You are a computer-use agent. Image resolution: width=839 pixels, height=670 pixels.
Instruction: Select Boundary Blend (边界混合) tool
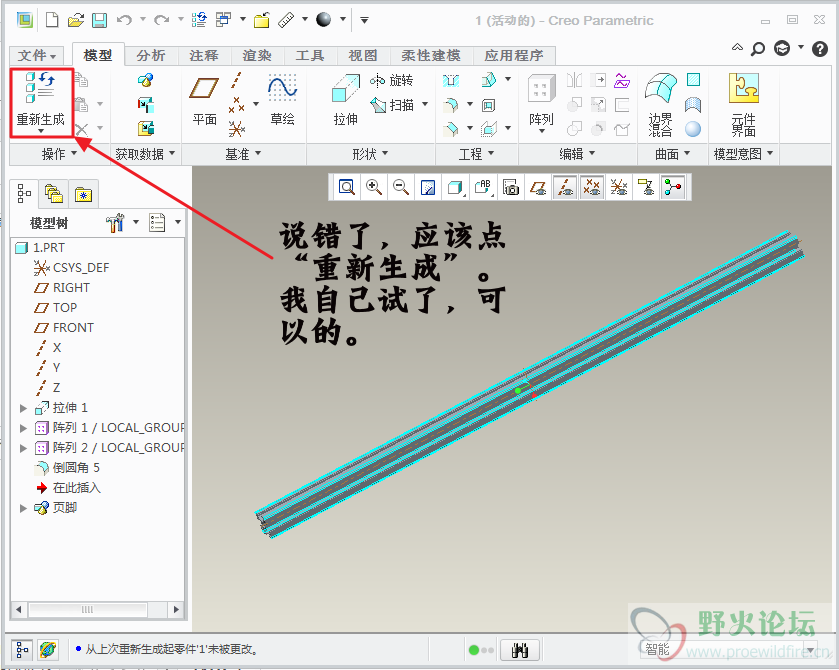[x=660, y=103]
